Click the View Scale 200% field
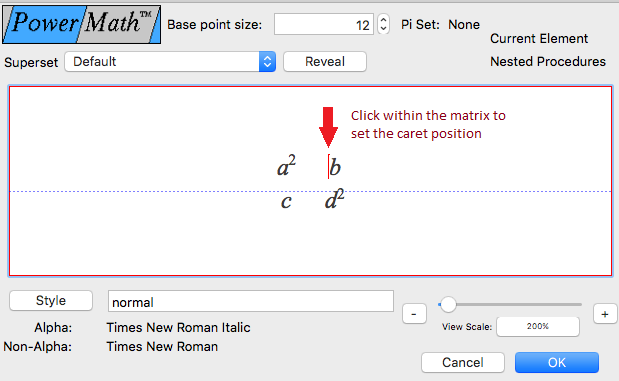The width and height of the screenshot is (619, 381). 538,327
